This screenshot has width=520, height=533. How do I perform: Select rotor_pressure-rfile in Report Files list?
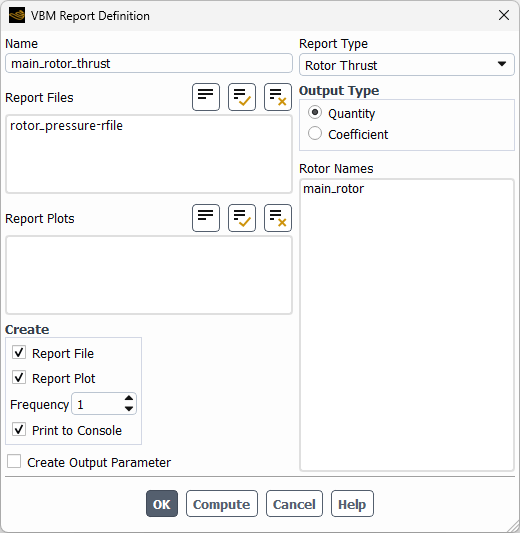[x=66, y=126]
